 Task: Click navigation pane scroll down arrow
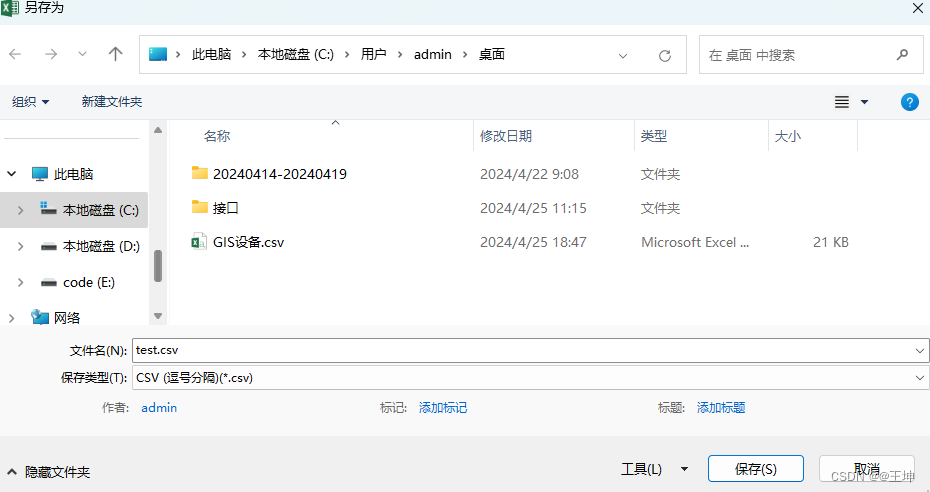[158, 316]
